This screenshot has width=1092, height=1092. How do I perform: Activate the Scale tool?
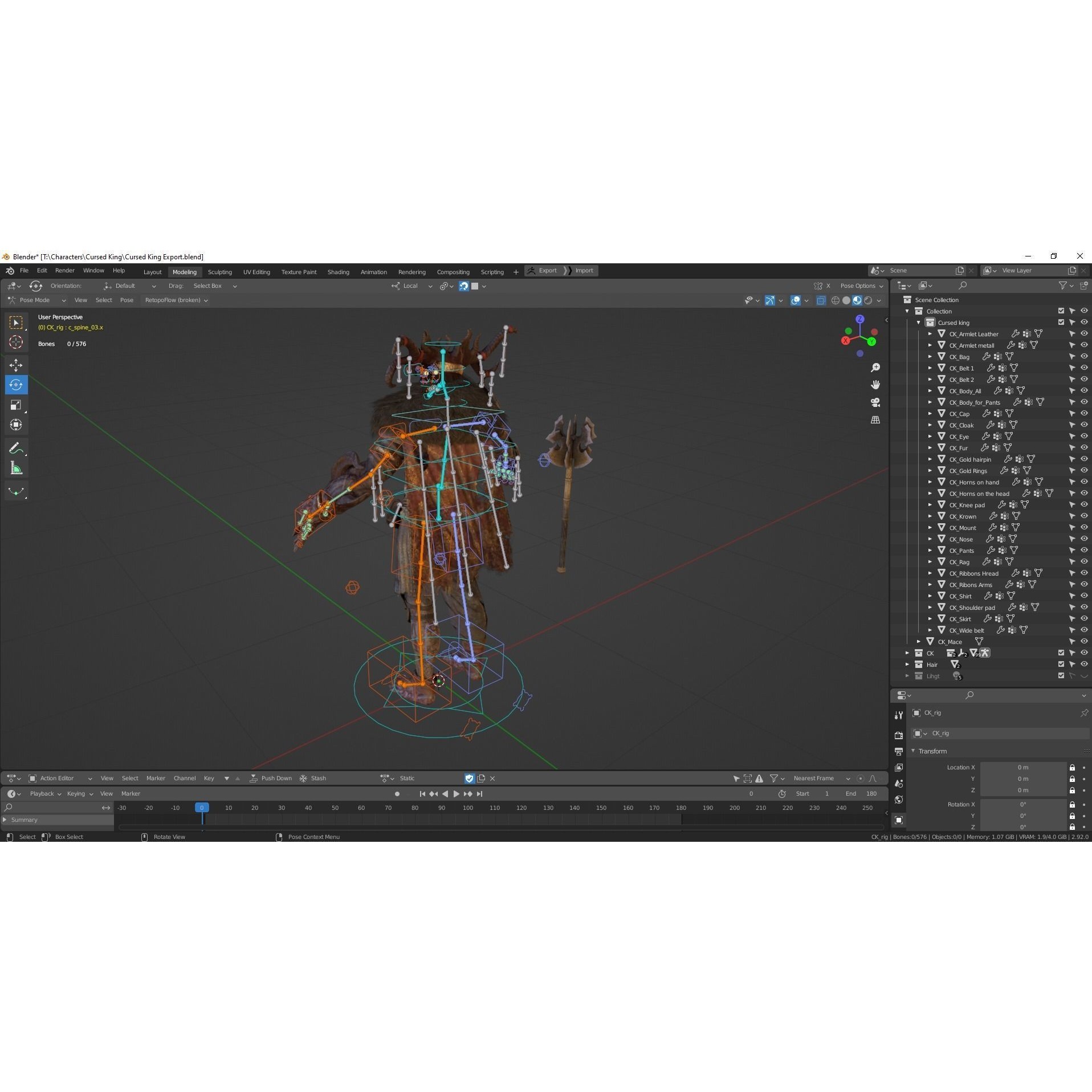(16, 405)
